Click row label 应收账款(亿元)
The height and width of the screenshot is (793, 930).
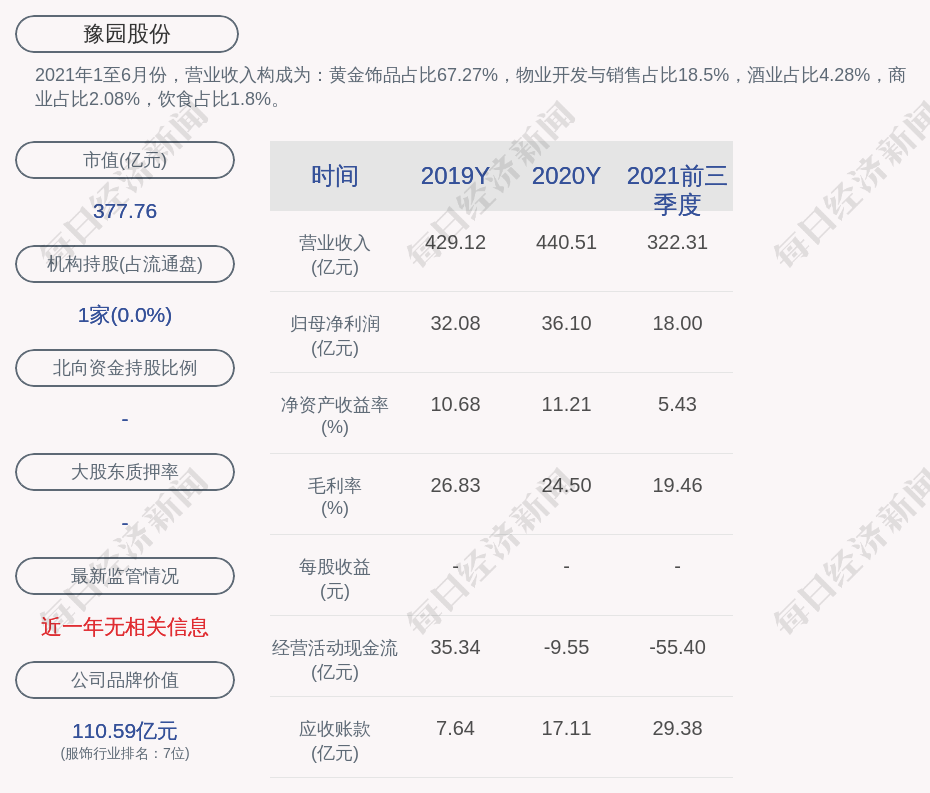(335, 741)
